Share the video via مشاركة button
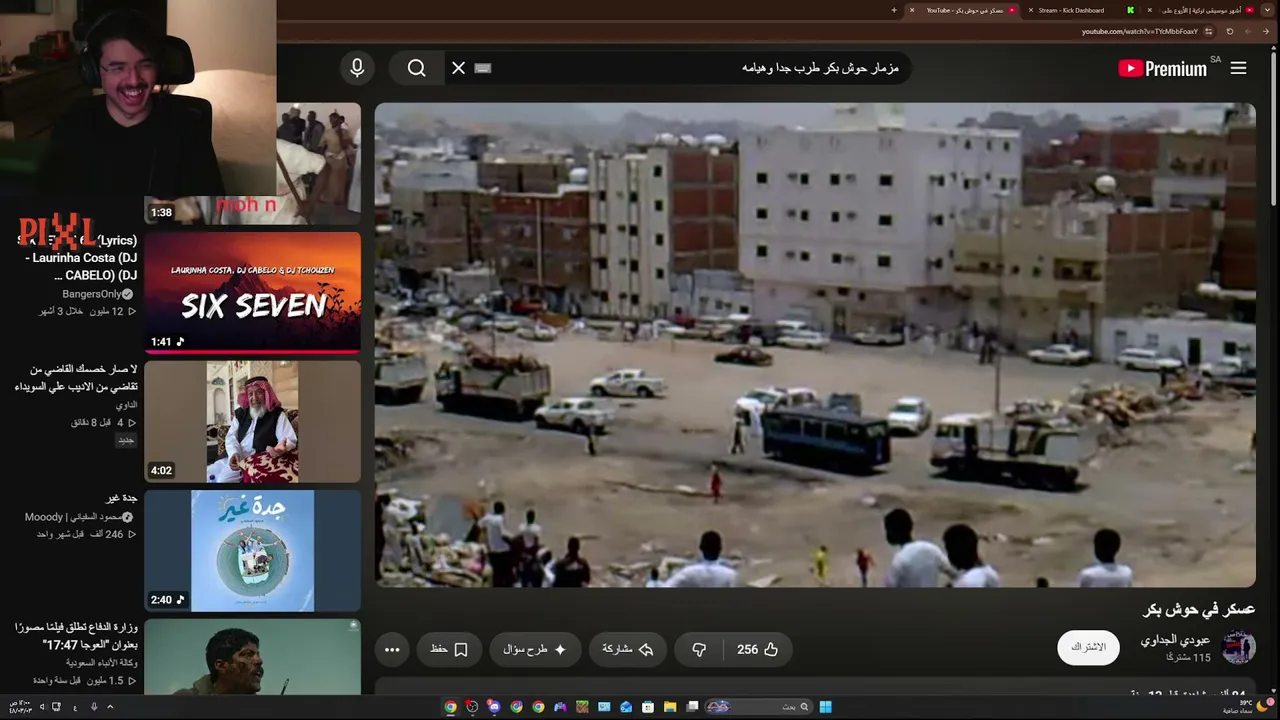 628,649
